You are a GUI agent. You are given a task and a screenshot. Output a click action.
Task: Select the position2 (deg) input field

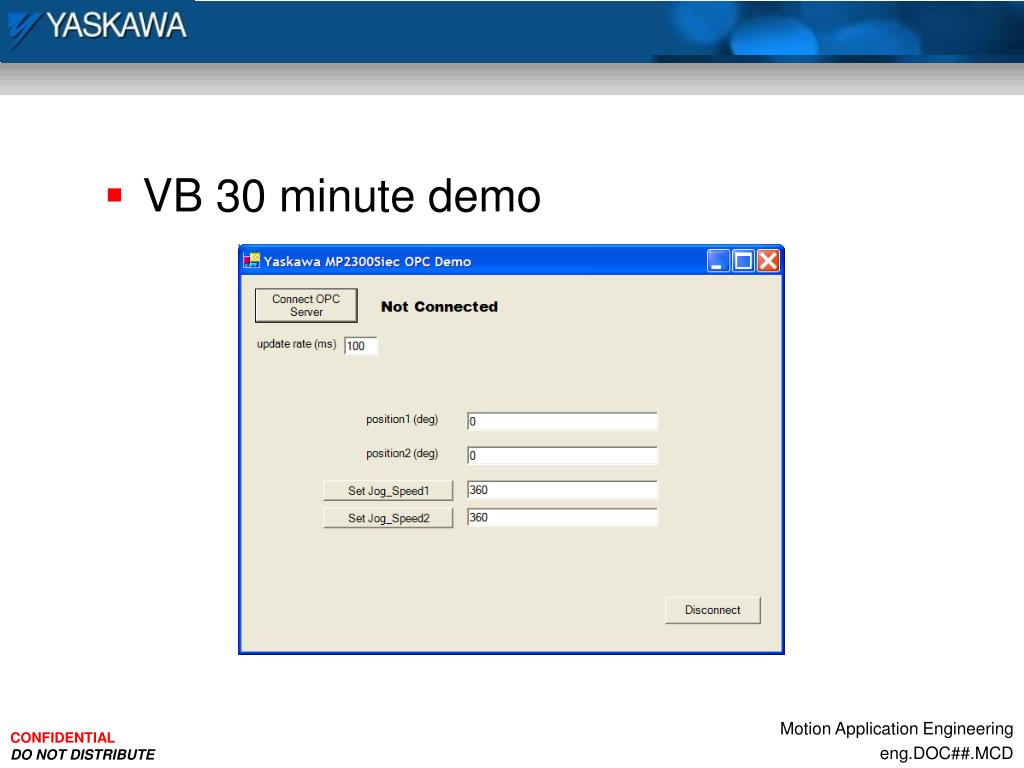[x=562, y=455]
